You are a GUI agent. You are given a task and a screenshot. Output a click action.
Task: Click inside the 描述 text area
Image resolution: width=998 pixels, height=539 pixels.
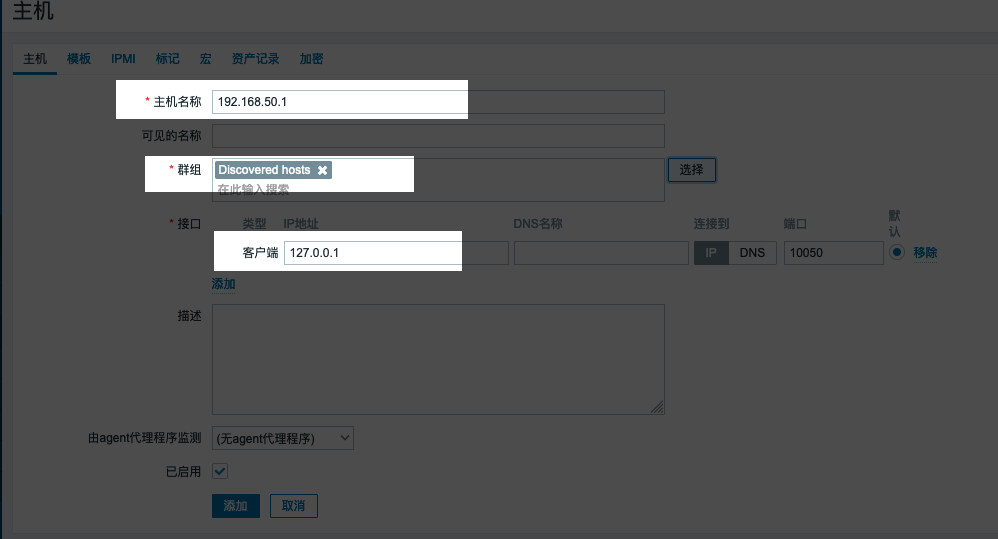click(x=438, y=359)
